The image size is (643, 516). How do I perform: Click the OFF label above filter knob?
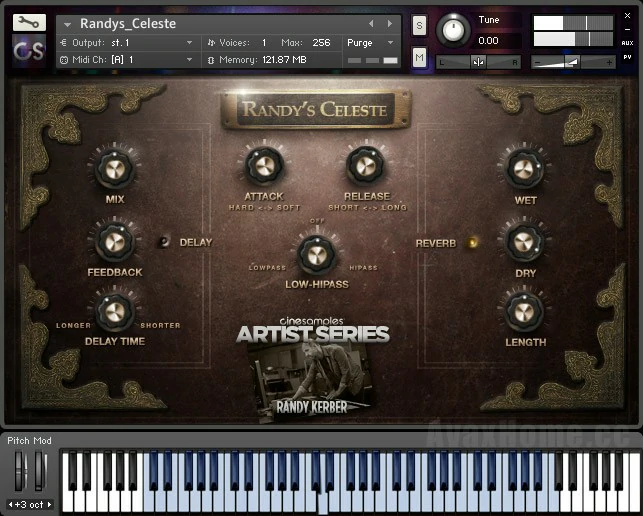[317, 221]
